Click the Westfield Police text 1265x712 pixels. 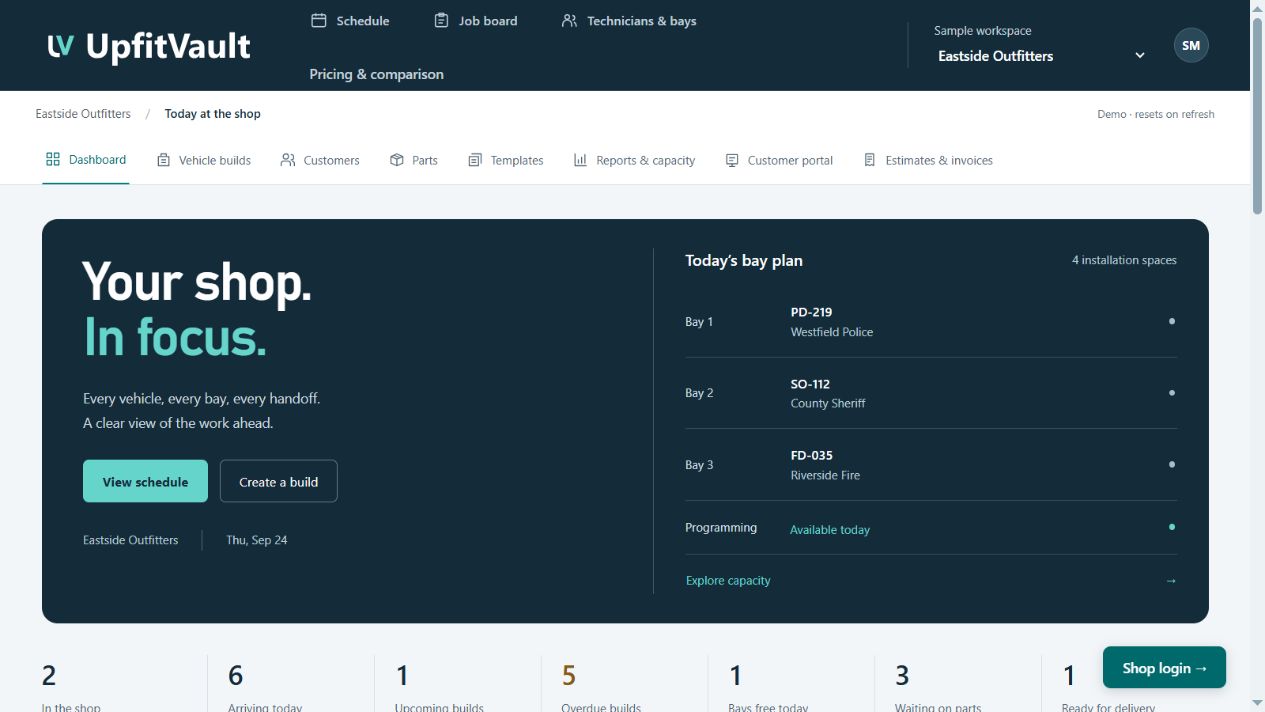click(x=832, y=332)
